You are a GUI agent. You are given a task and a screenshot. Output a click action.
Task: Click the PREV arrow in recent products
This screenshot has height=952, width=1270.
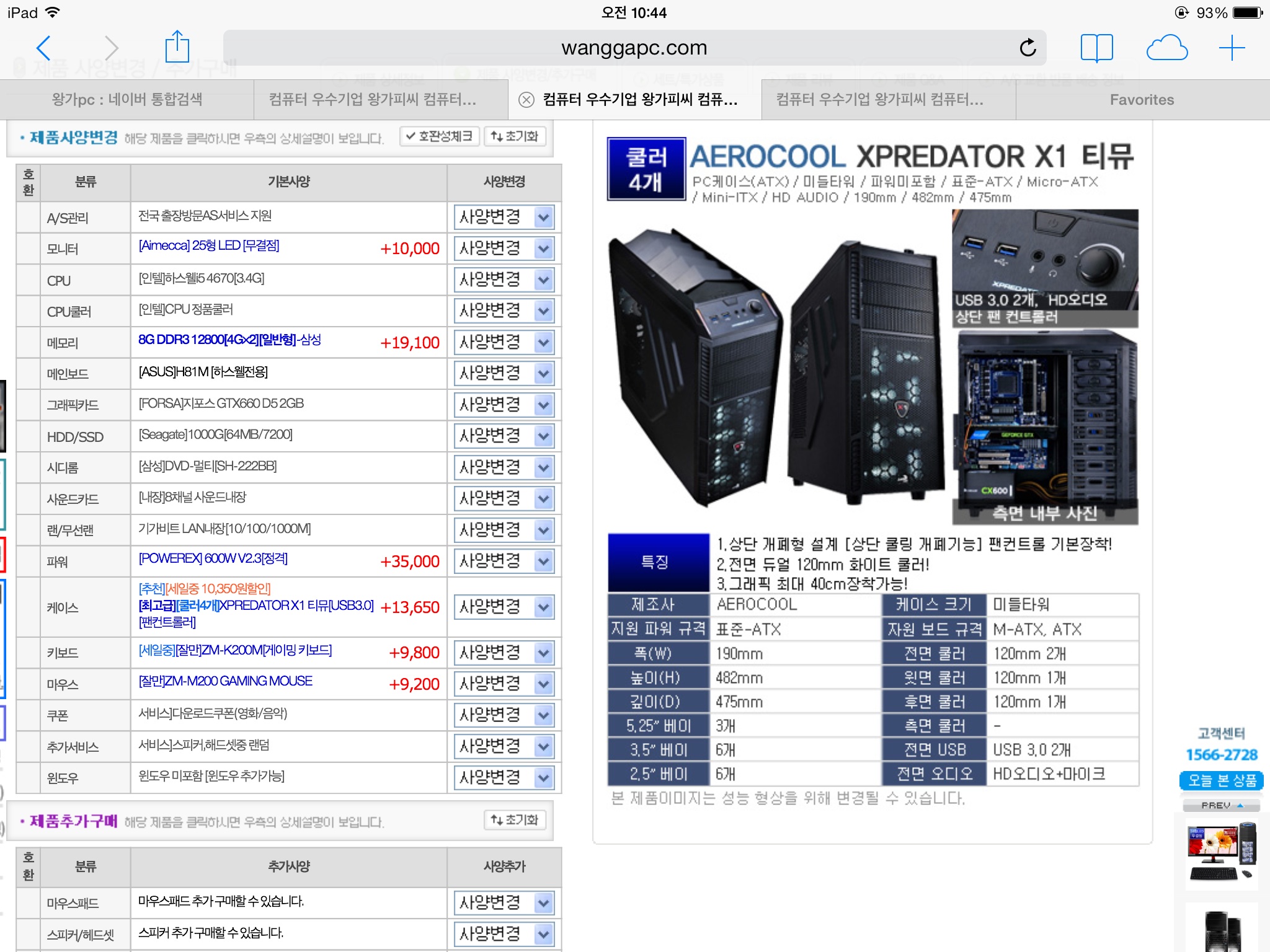click(x=1221, y=805)
